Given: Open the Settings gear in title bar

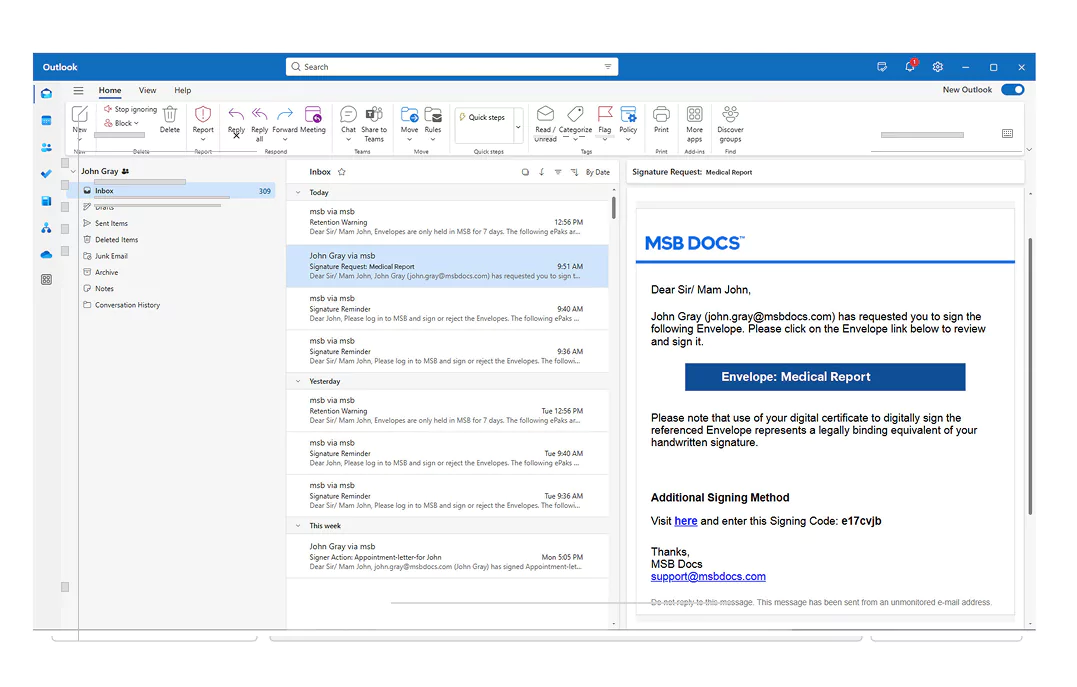Looking at the screenshot, I should coord(938,67).
